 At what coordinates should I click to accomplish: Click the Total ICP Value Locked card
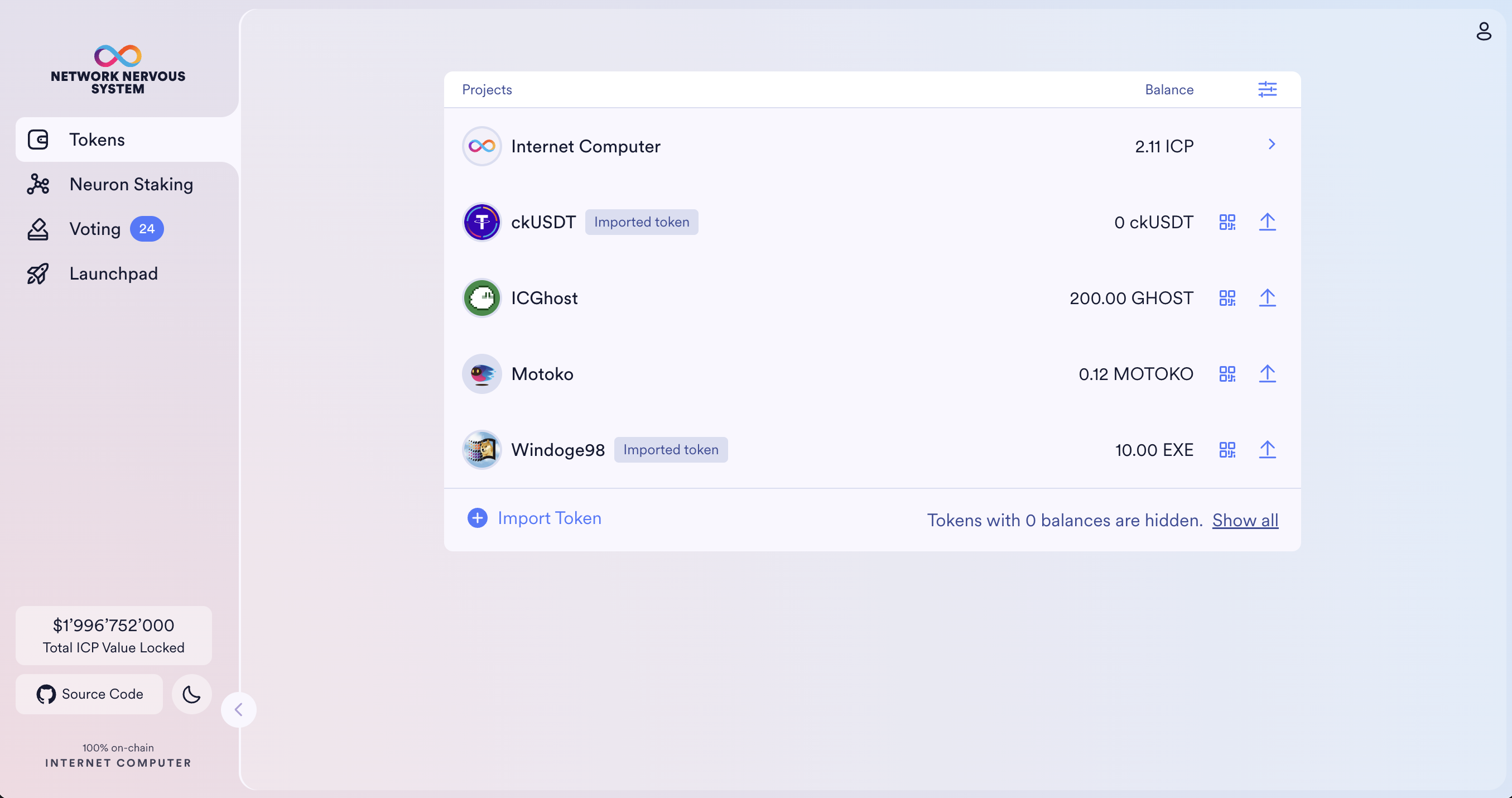[113, 634]
